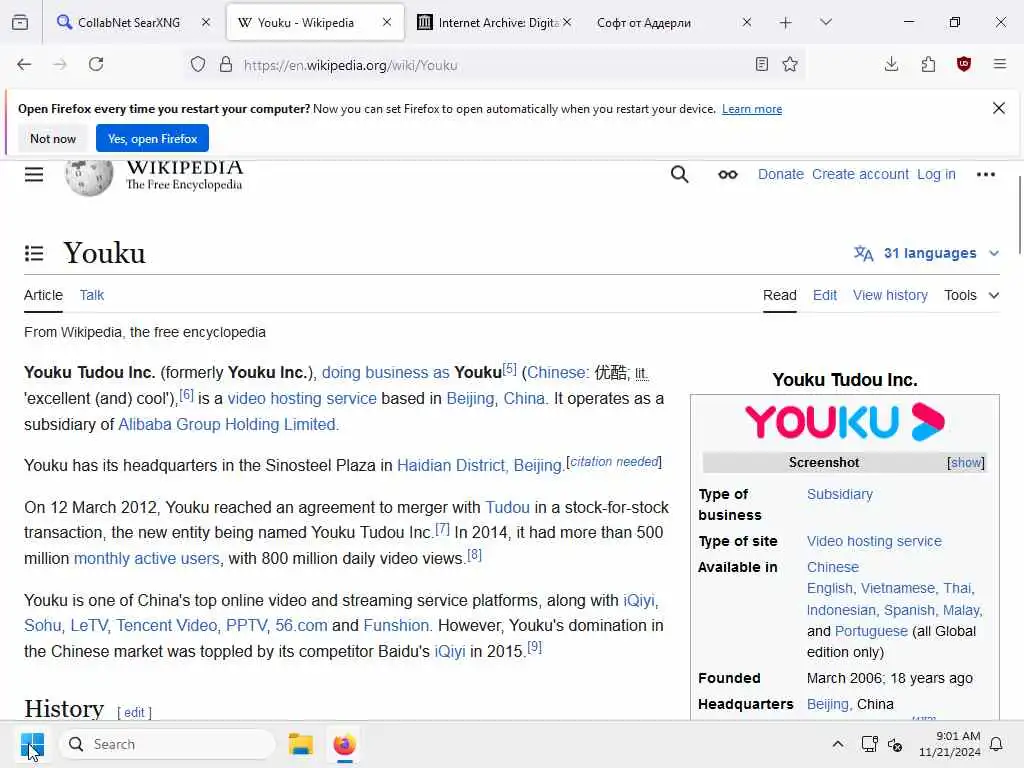Click the Donate link
This screenshot has height=768, width=1024.
tap(780, 174)
